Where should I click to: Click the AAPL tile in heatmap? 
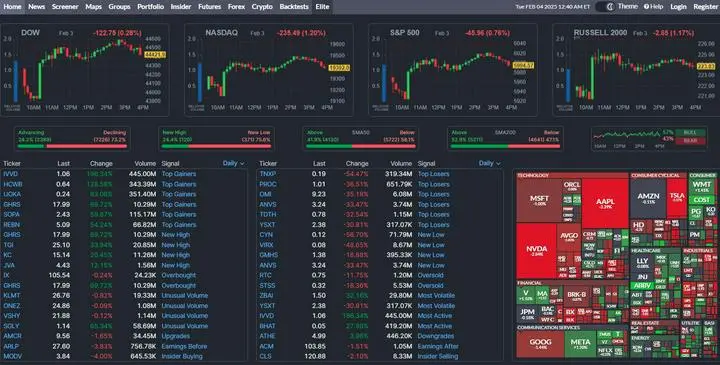[605, 203]
